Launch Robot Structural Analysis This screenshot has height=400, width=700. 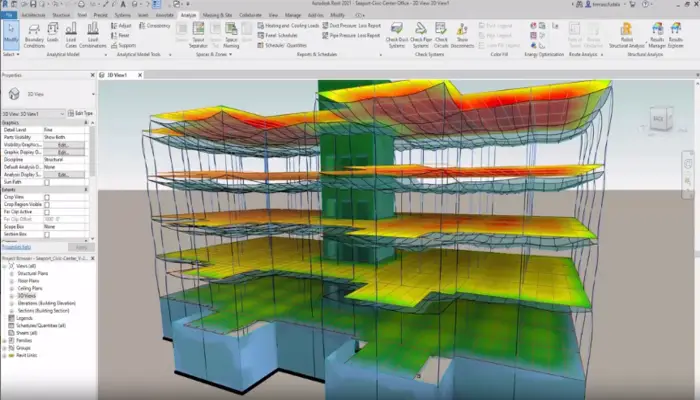pyautogui.click(x=626, y=33)
